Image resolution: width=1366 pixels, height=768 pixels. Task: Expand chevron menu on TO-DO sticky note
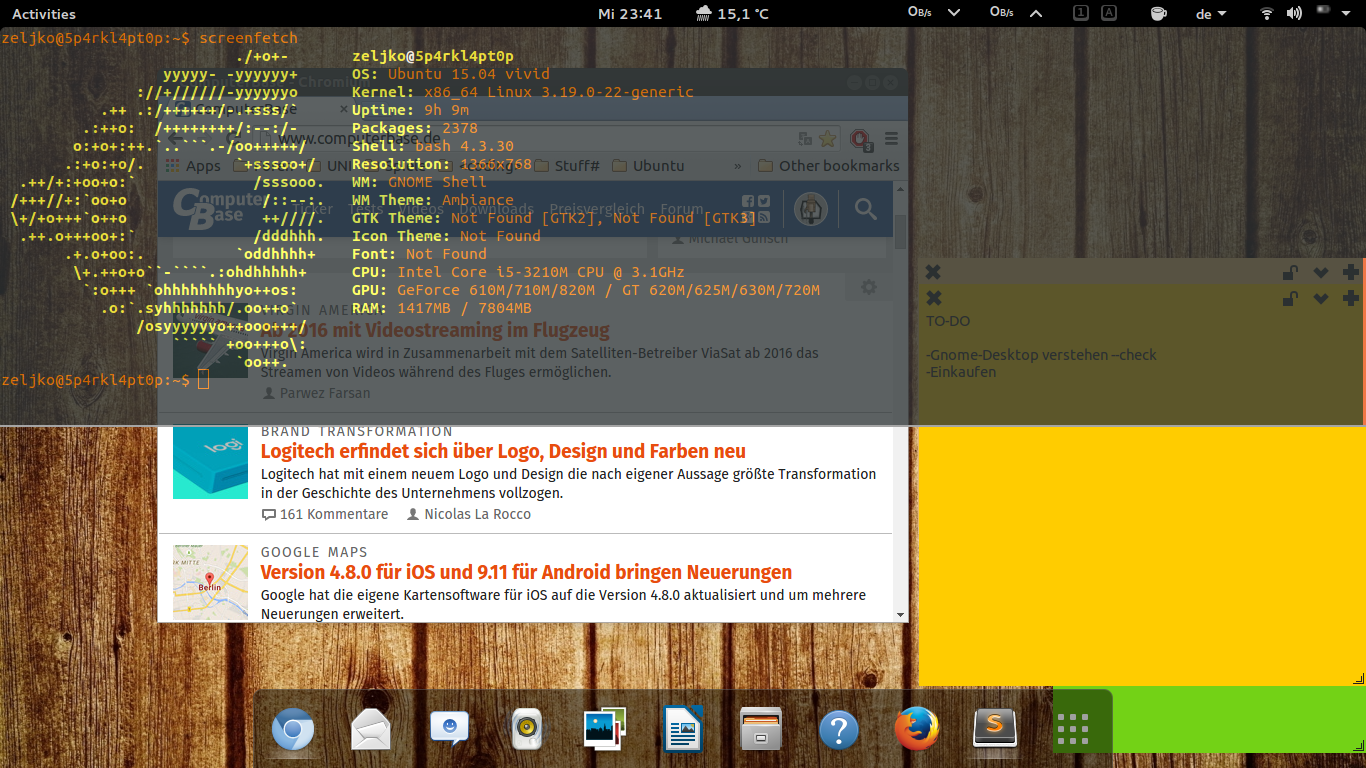1321,298
